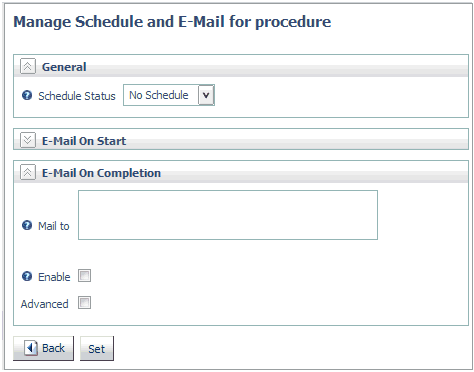Select the No Schedule combo box
Image resolution: width=474 pixels, height=372 pixels.
pyautogui.click(x=169, y=95)
